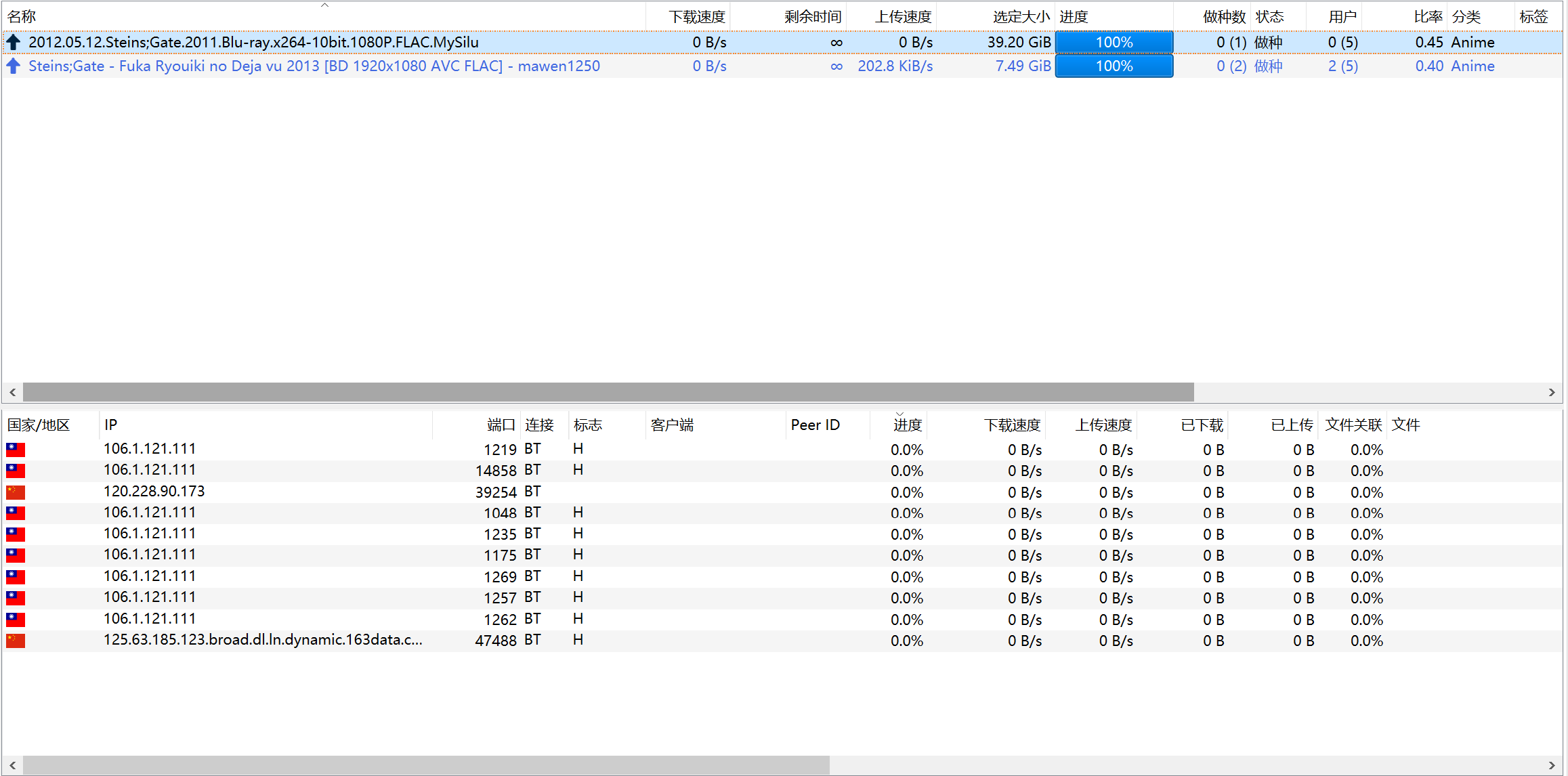Click the 0 (1) seeds value
This screenshot has width=1568, height=776.
coord(1231,42)
